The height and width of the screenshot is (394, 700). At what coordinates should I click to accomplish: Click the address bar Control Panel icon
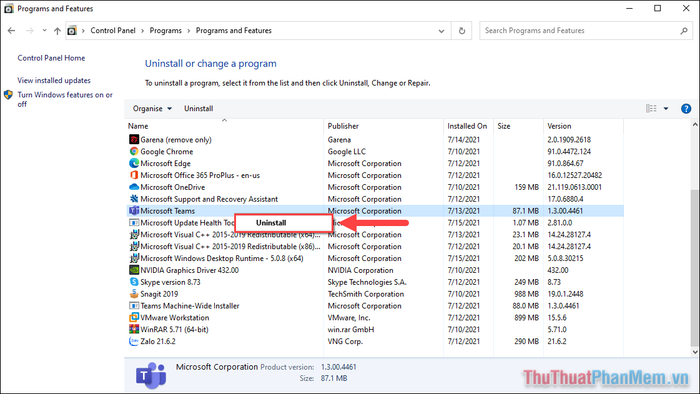point(72,31)
